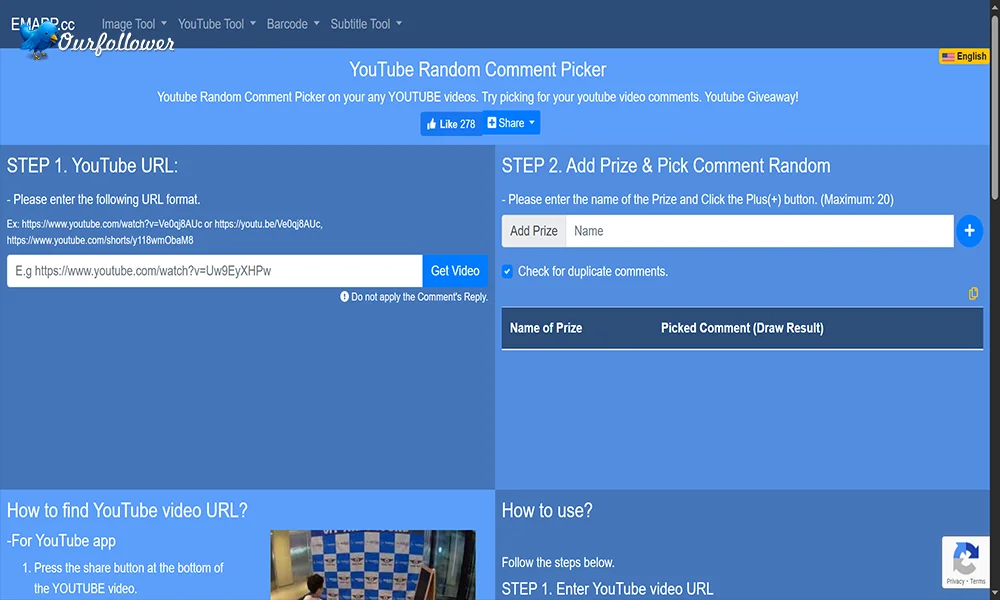Focus the YouTube URL input field
1000x600 pixels.
[214, 271]
